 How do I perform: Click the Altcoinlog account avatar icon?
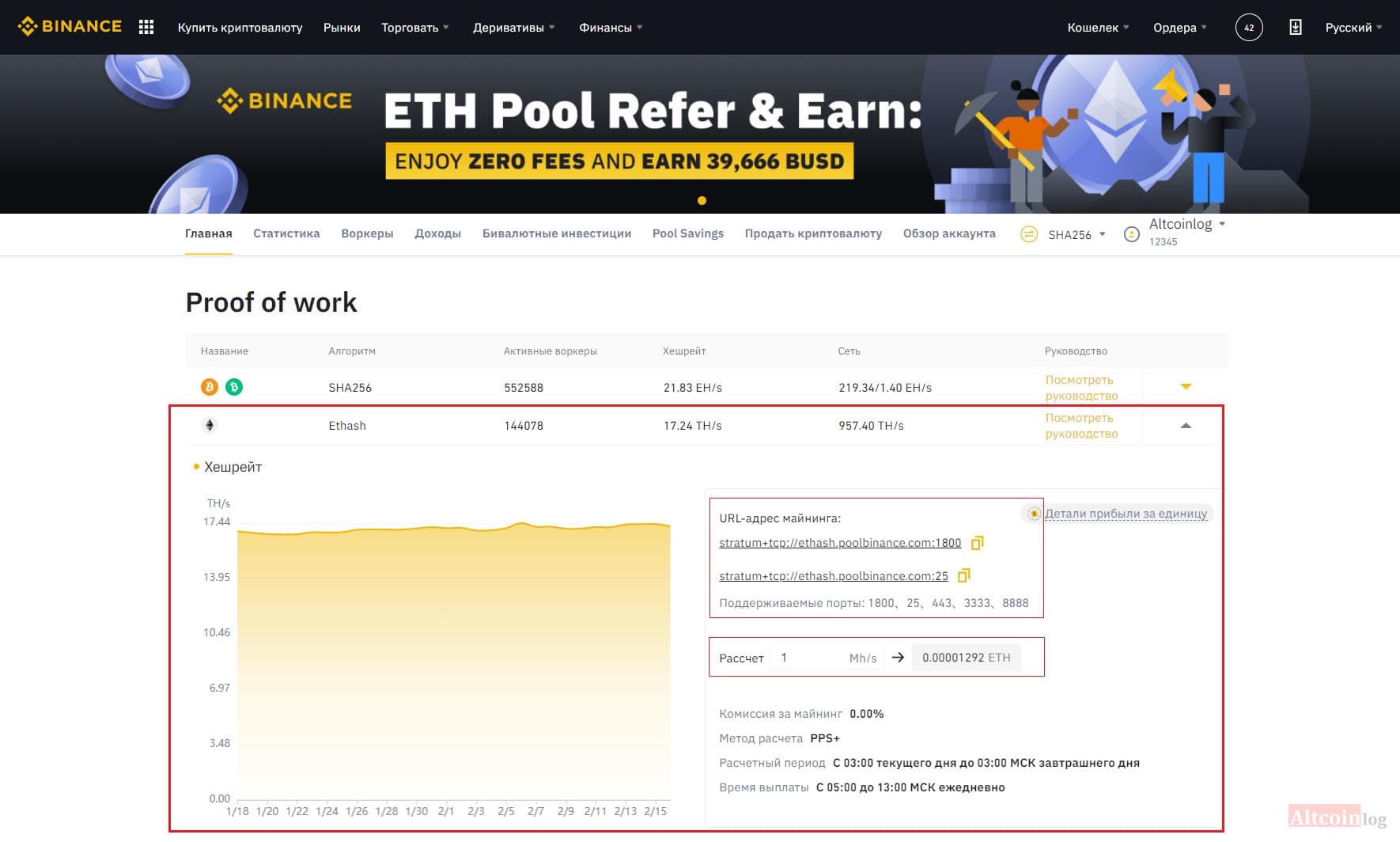1132,234
